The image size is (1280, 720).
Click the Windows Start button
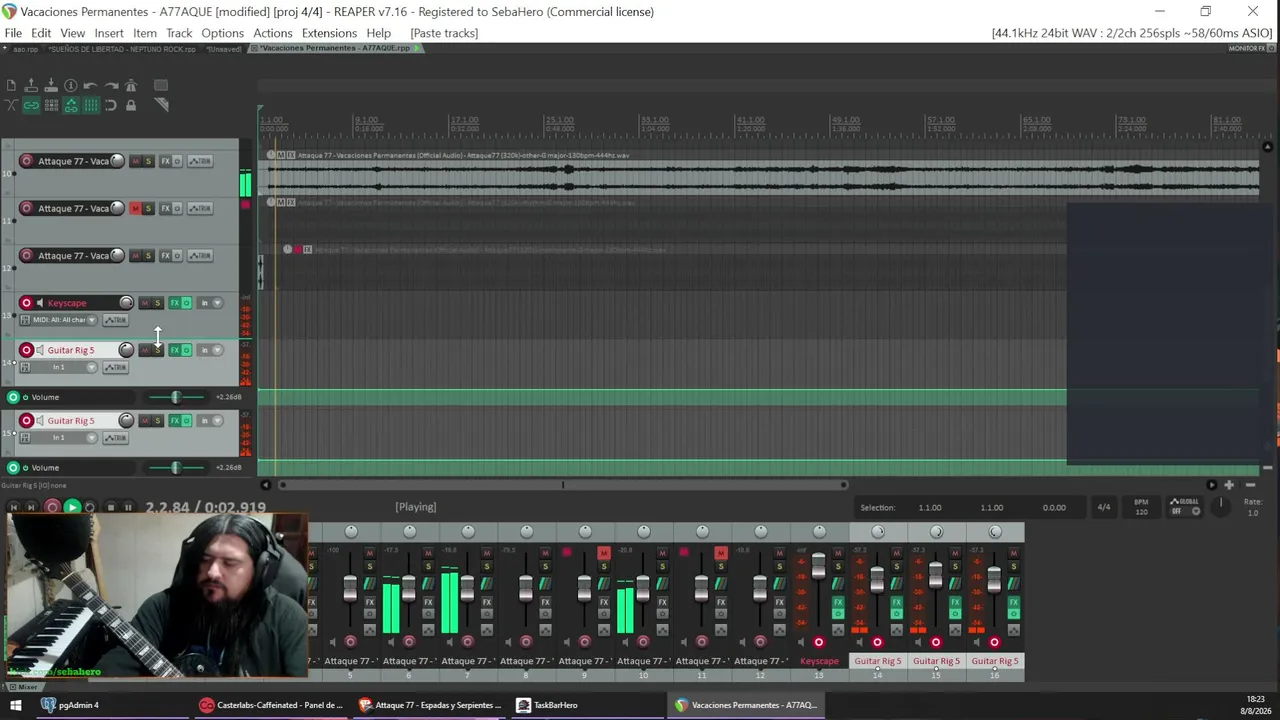coord(15,705)
